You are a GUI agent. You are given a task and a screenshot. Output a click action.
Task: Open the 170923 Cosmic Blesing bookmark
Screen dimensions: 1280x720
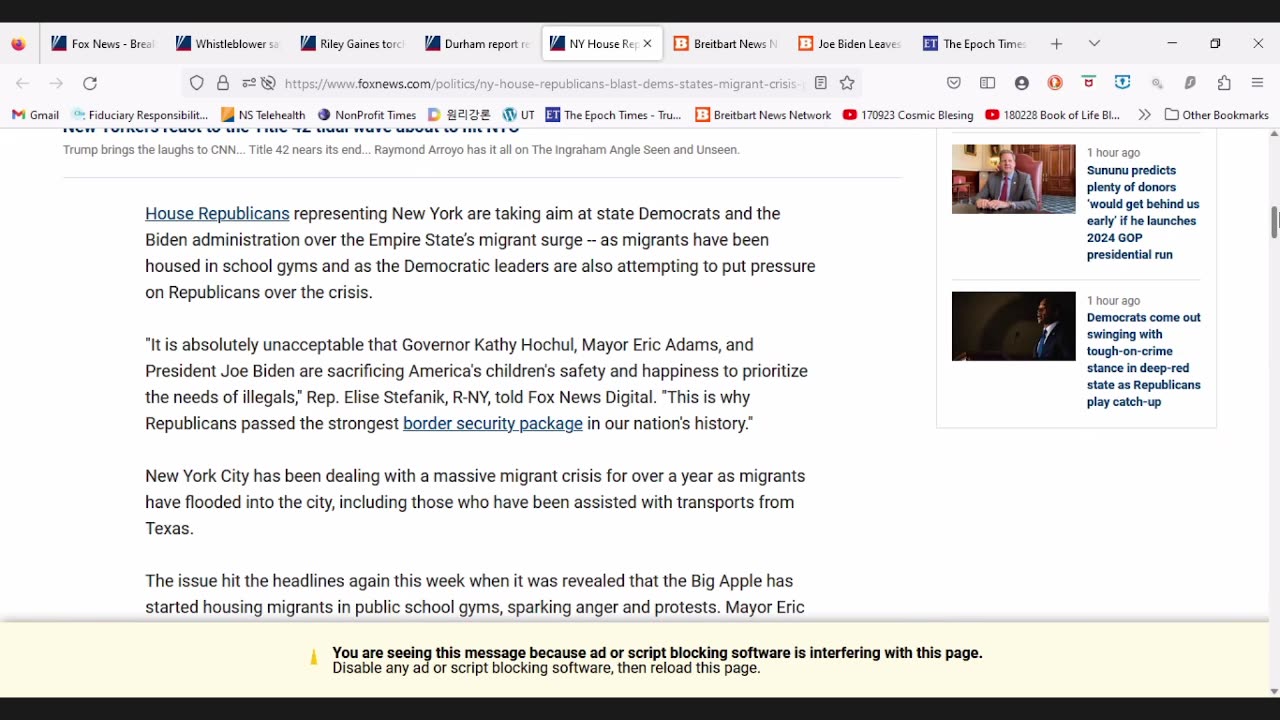908,115
